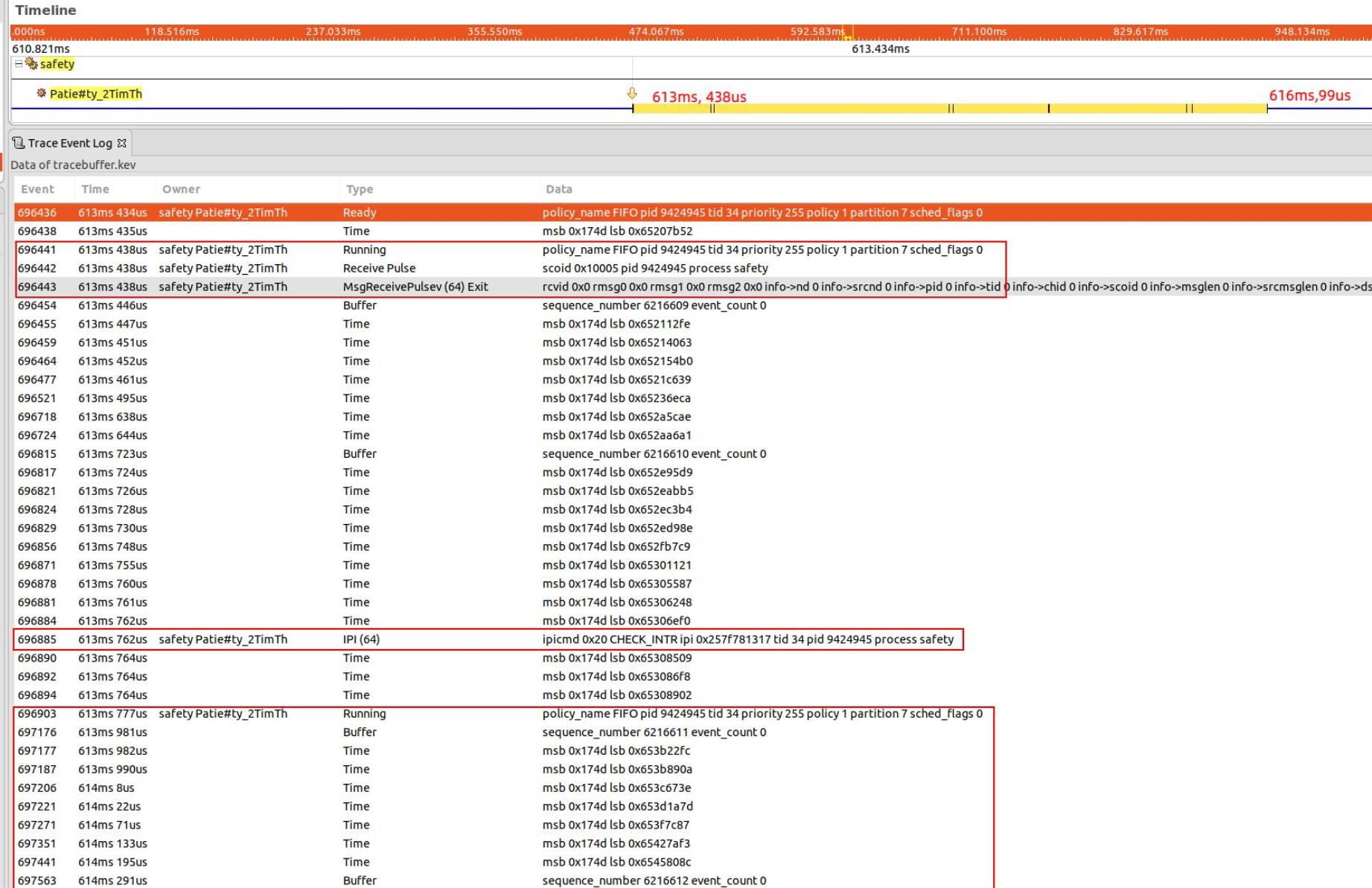Close the Trace Event Log tab
This screenshot has width=1372, height=888.
(122, 143)
